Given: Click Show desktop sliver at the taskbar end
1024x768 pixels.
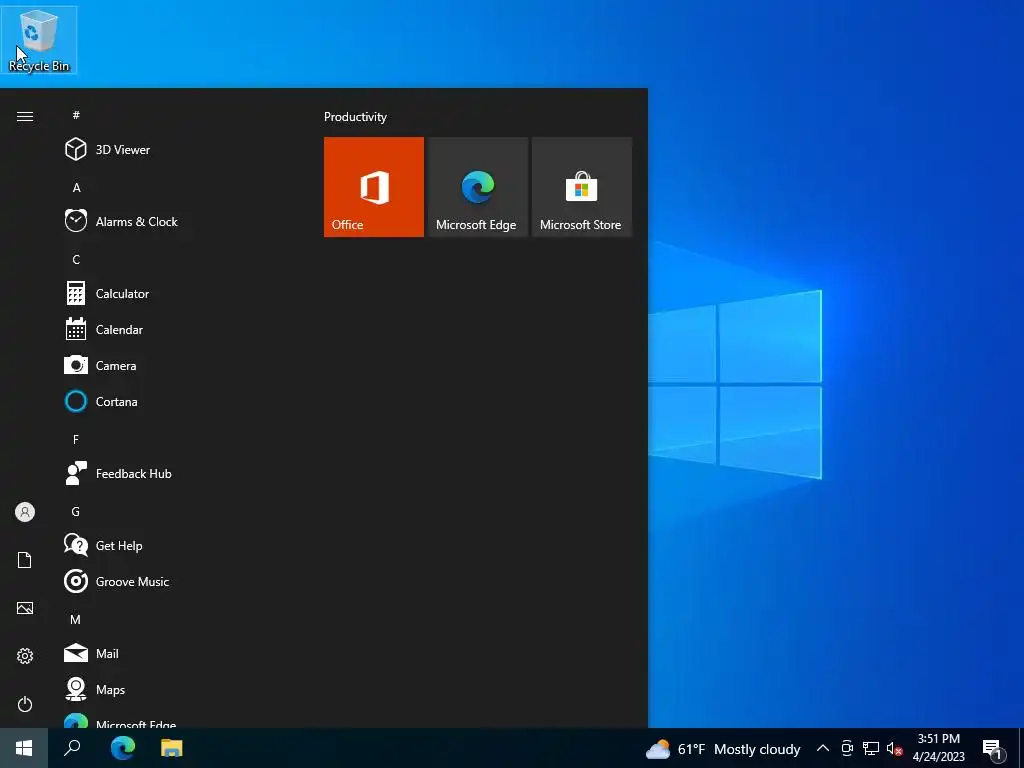Looking at the screenshot, I should [x=1021, y=748].
